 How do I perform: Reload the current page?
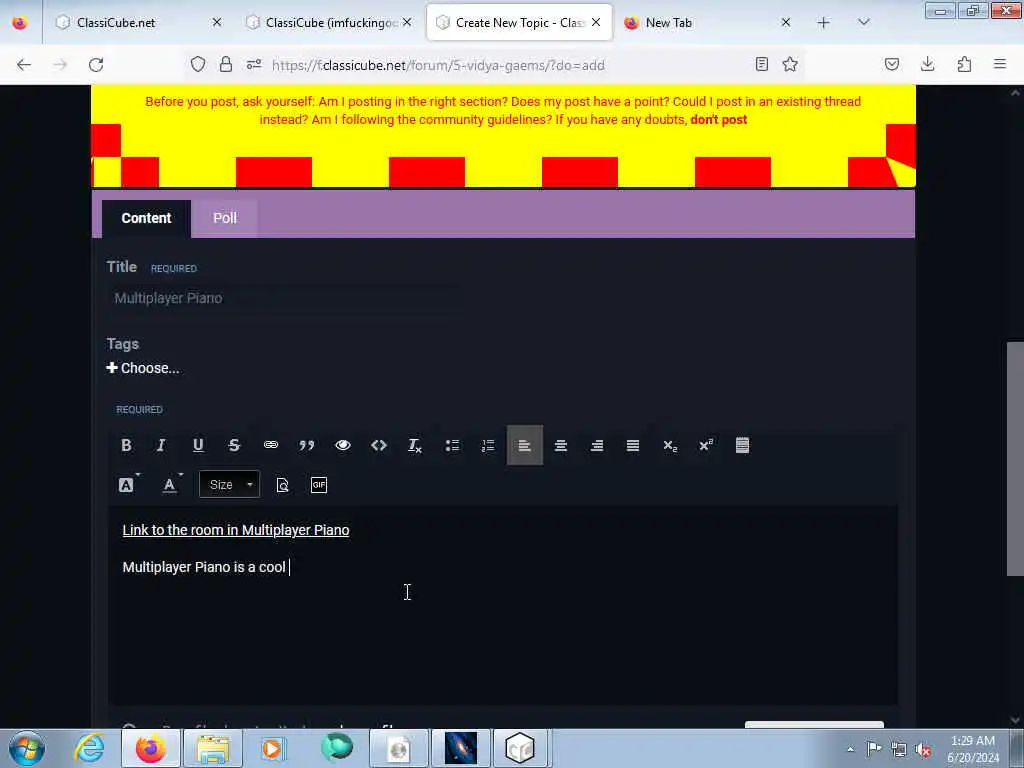coord(96,65)
